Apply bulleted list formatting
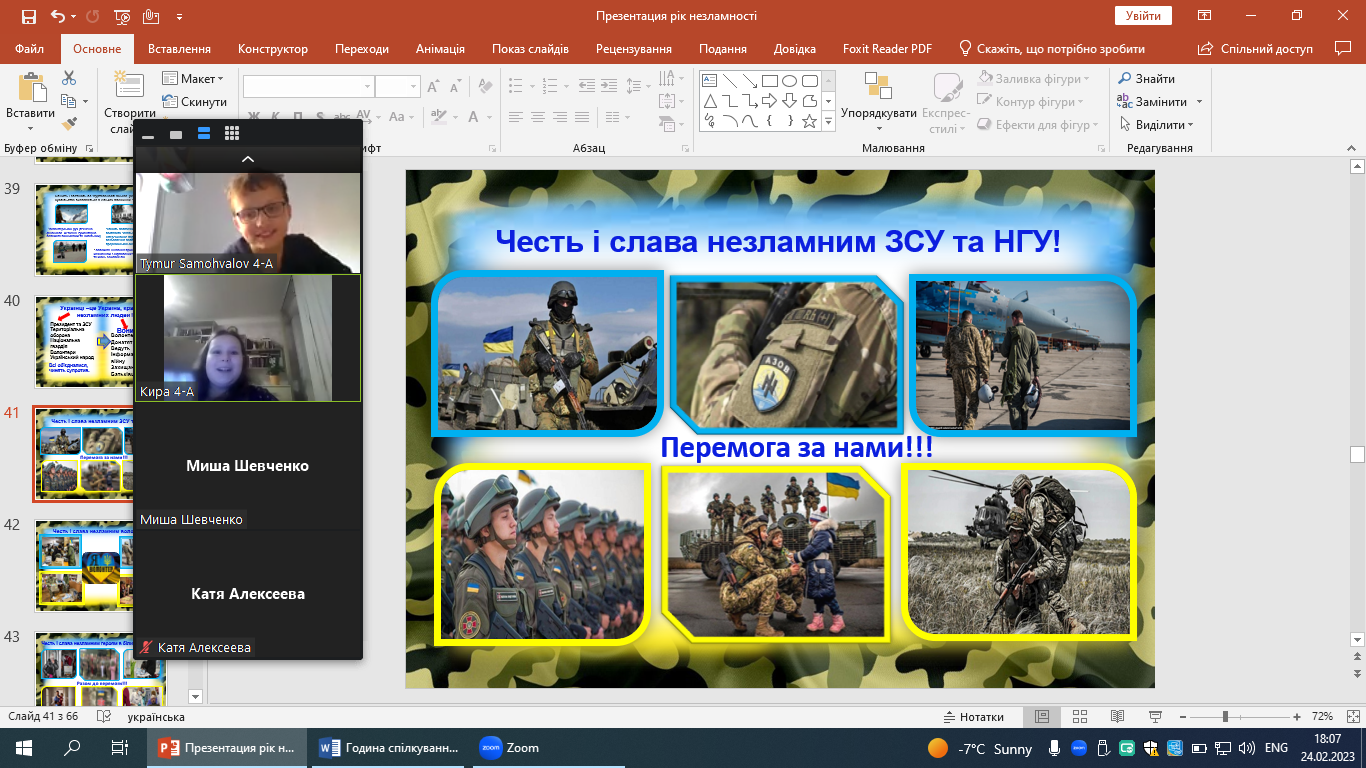1366x768 pixels. coord(514,87)
